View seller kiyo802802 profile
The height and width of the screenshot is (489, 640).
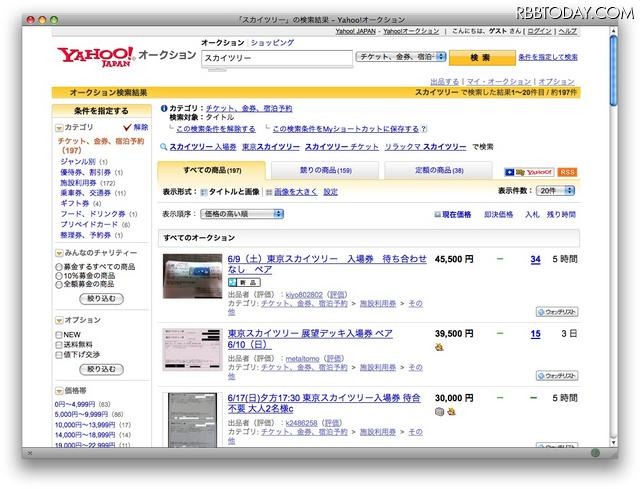coord(304,295)
